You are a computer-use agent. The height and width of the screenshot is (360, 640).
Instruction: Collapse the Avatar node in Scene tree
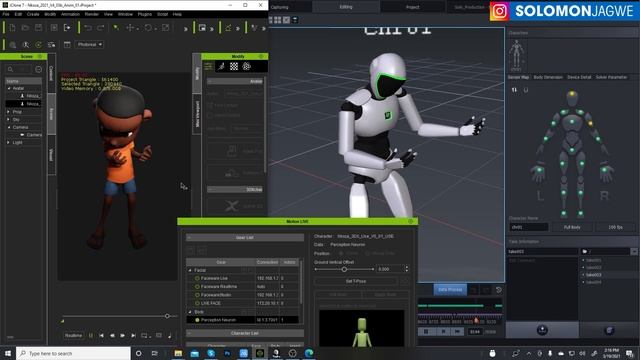click(x=9, y=88)
